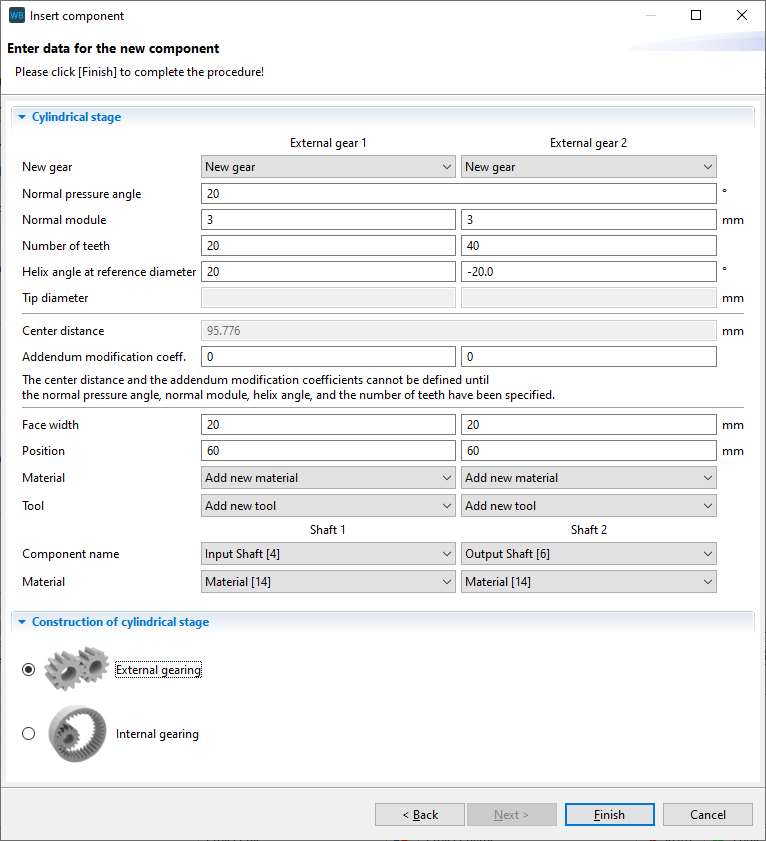
Task: Open External gear 1 Tool dropdown
Action: tap(328, 506)
